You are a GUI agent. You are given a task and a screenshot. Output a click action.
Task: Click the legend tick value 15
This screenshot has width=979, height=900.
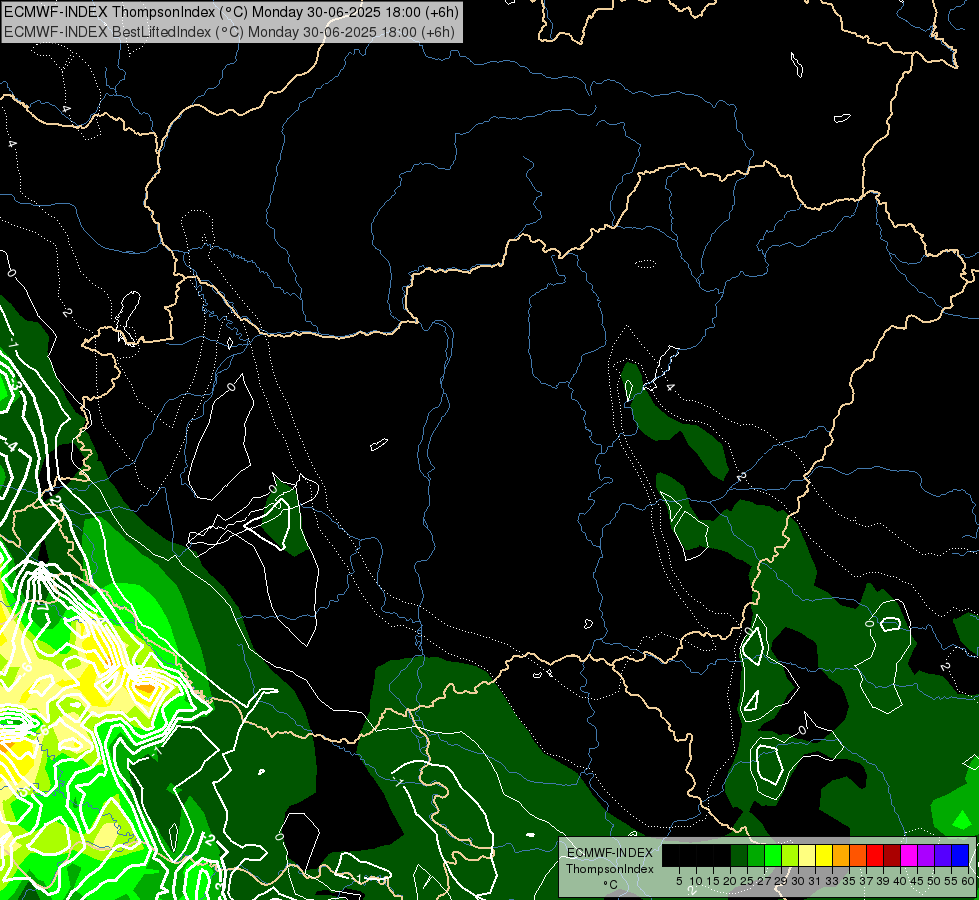pyautogui.click(x=714, y=881)
